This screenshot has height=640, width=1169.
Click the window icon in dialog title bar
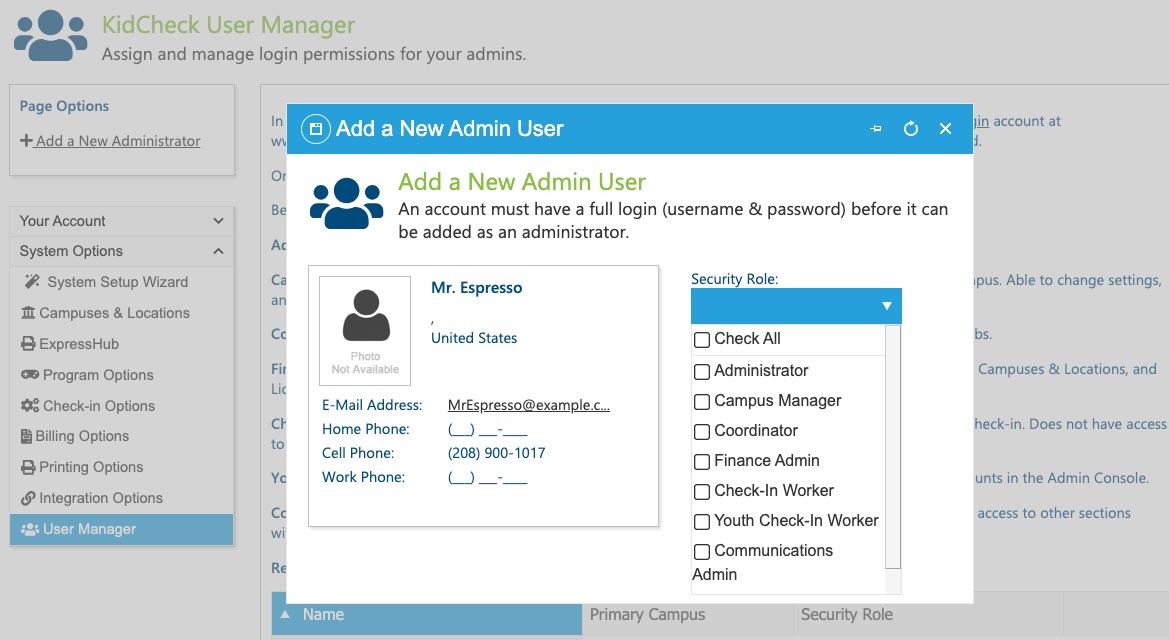click(x=315, y=128)
